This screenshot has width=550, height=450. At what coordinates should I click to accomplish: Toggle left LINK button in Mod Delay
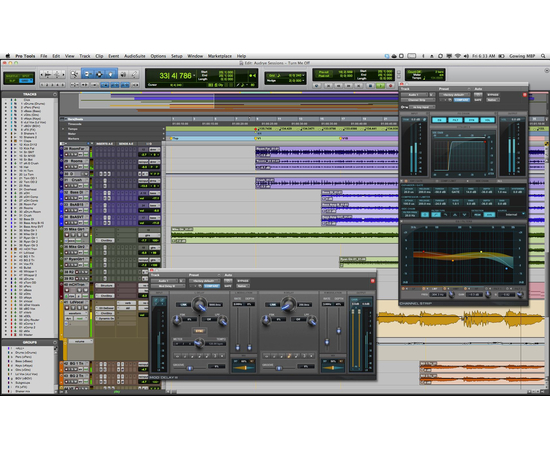coord(183,305)
